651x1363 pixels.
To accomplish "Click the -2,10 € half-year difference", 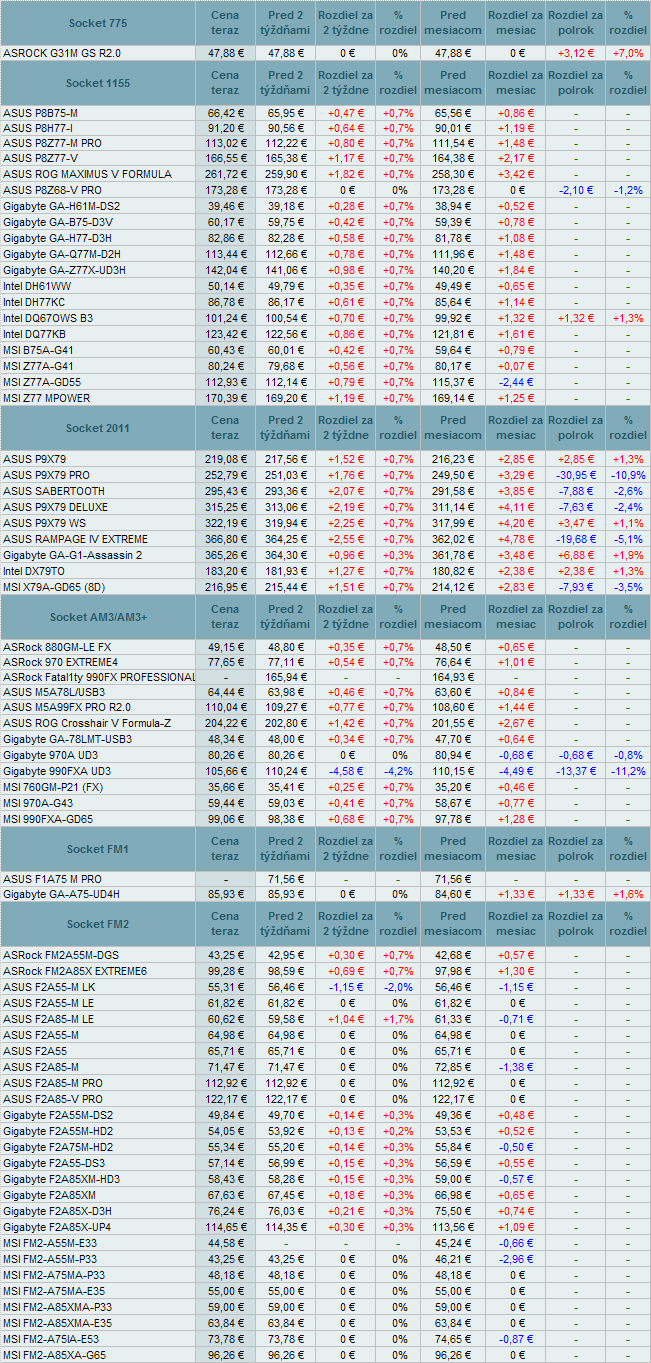I will 575,190.
